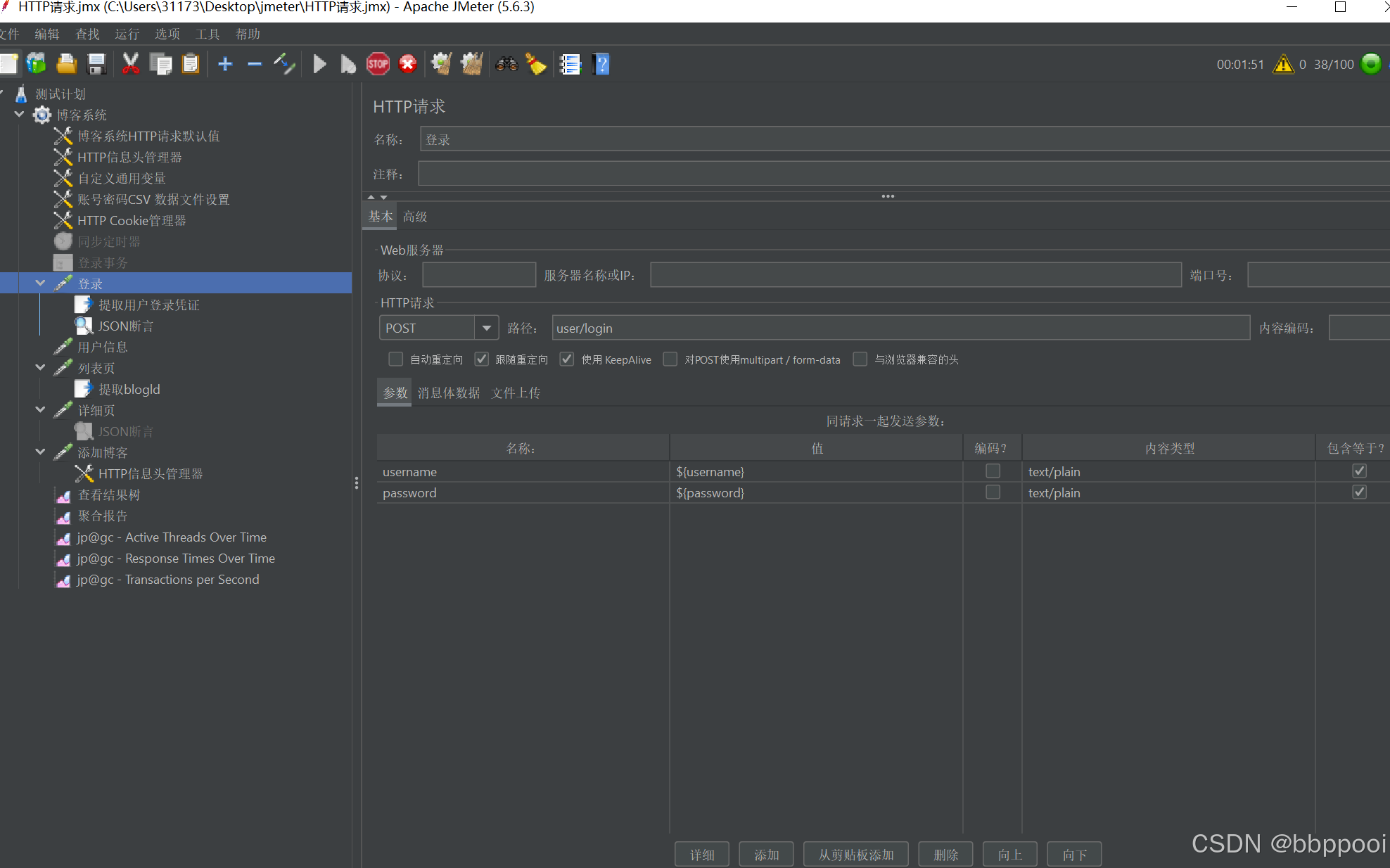
Task: Collapse the 添加博客 tree node
Action: (40, 452)
